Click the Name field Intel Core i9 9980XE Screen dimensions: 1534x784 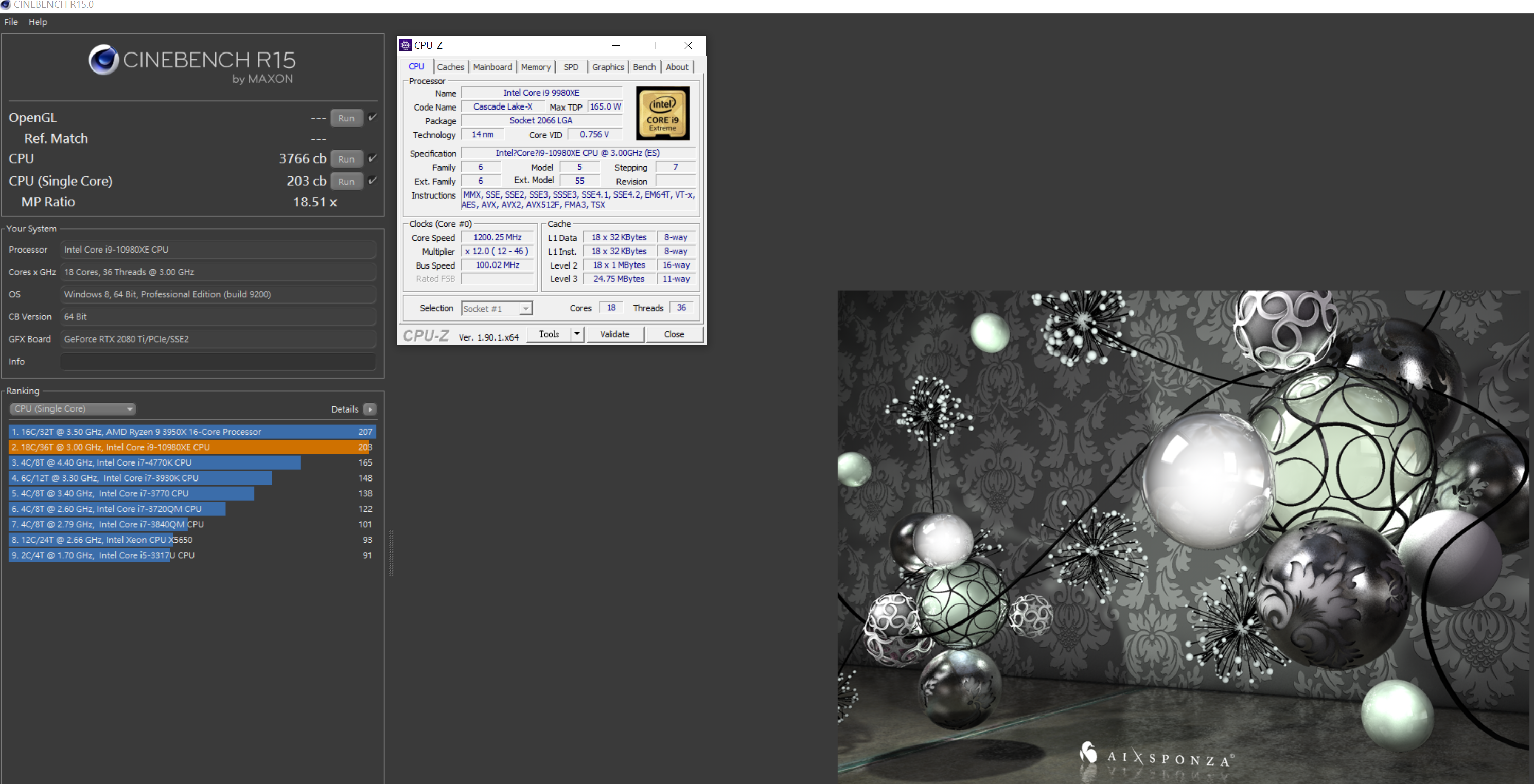(x=541, y=93)
